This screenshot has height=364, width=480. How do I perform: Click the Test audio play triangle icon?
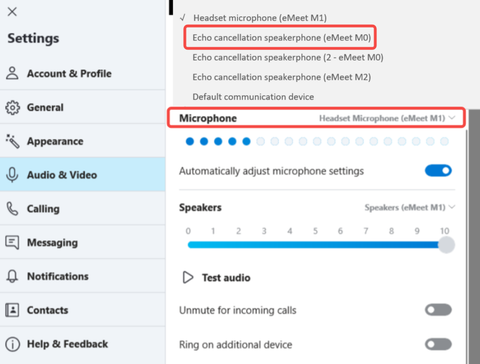pyautogui.click(x=188, y=277)
